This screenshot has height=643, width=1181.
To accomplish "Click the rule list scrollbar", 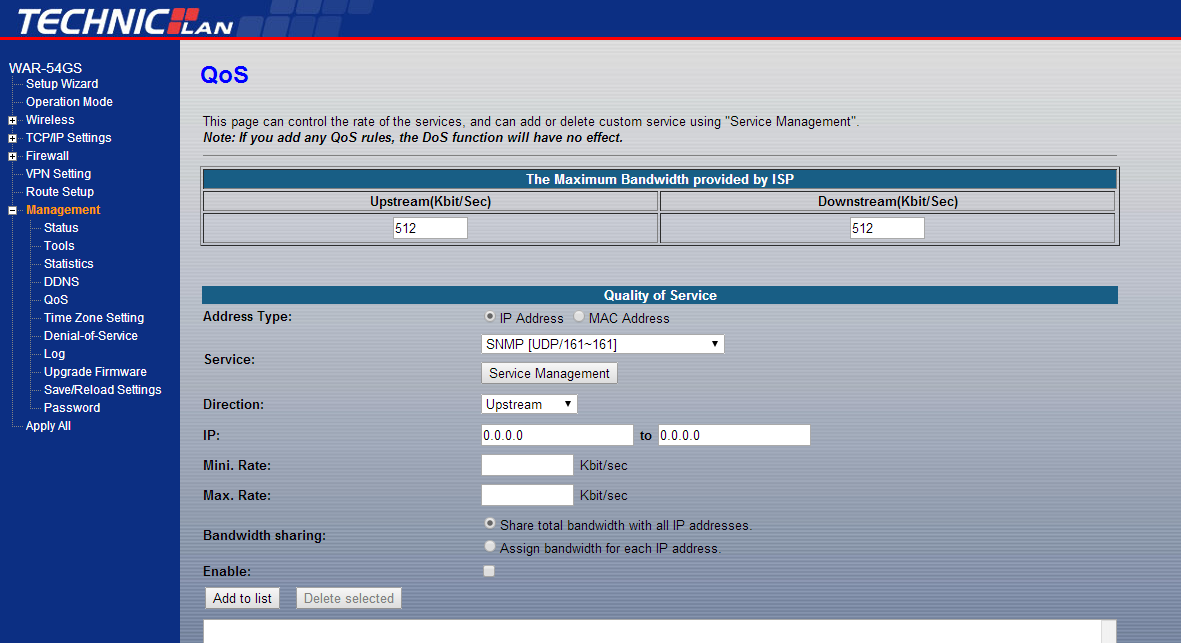I will 1108,631.
